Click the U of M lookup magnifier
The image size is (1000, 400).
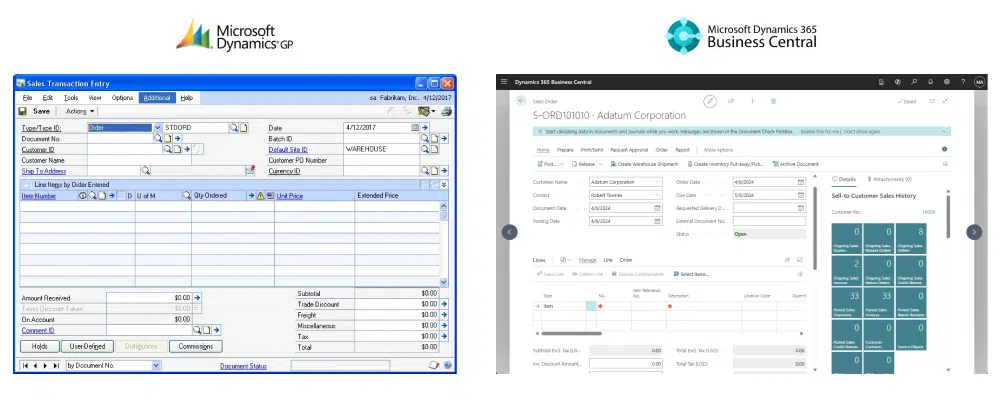click(186, 196)
